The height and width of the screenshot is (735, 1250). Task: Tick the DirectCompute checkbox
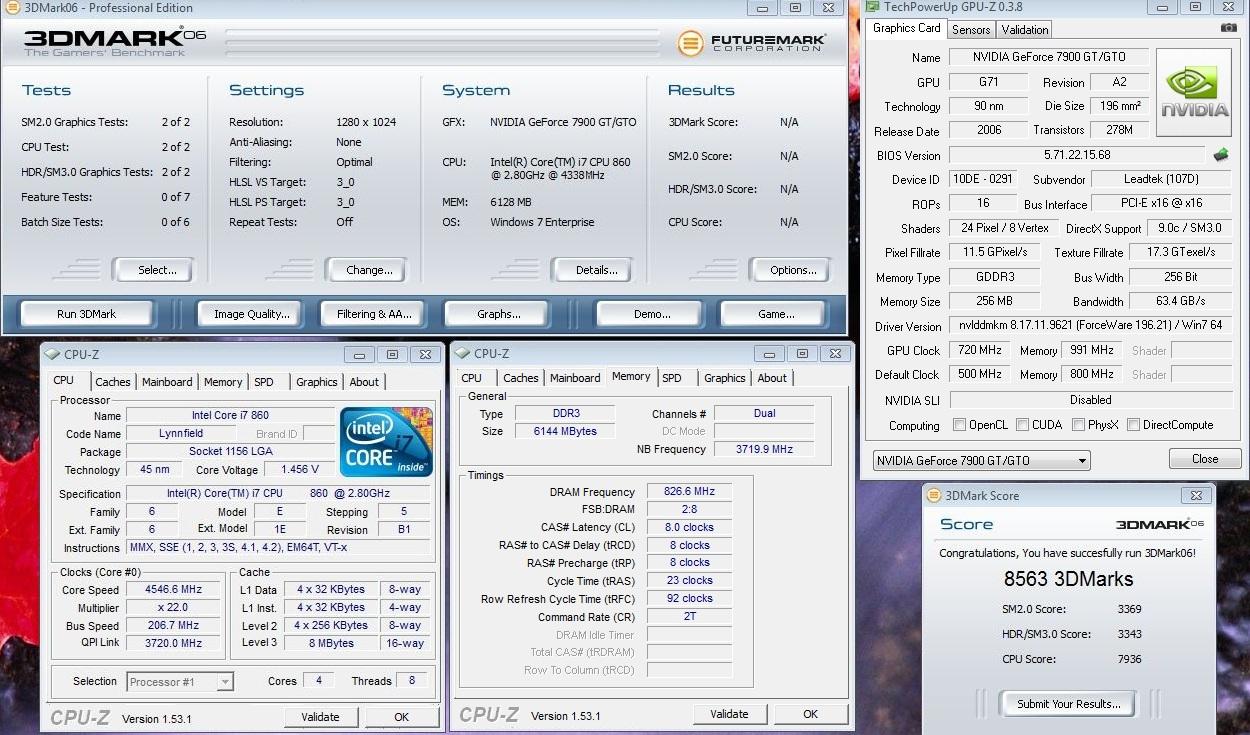[1133, 425]
